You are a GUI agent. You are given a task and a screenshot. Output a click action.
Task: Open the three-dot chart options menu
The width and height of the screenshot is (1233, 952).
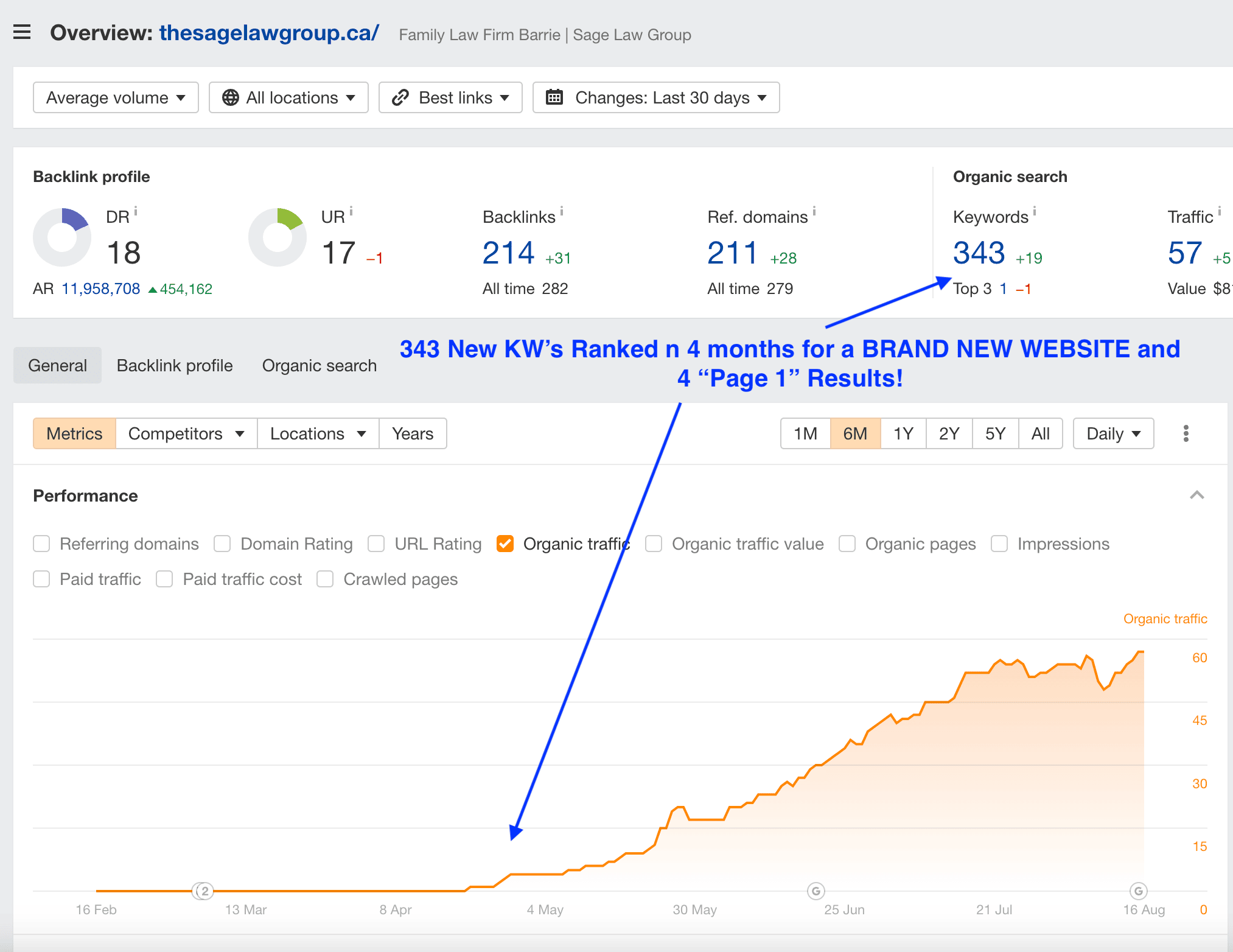point(1186,433)
